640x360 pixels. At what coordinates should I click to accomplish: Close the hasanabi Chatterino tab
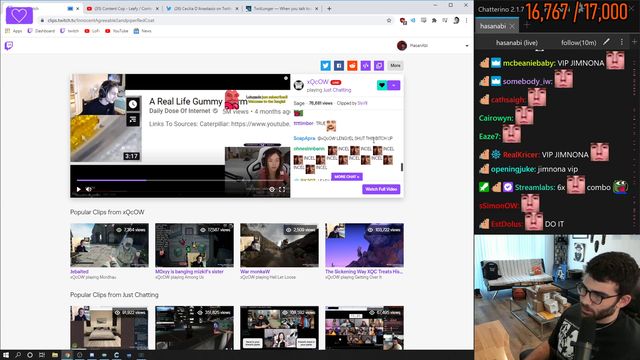[x=512, y=26]
